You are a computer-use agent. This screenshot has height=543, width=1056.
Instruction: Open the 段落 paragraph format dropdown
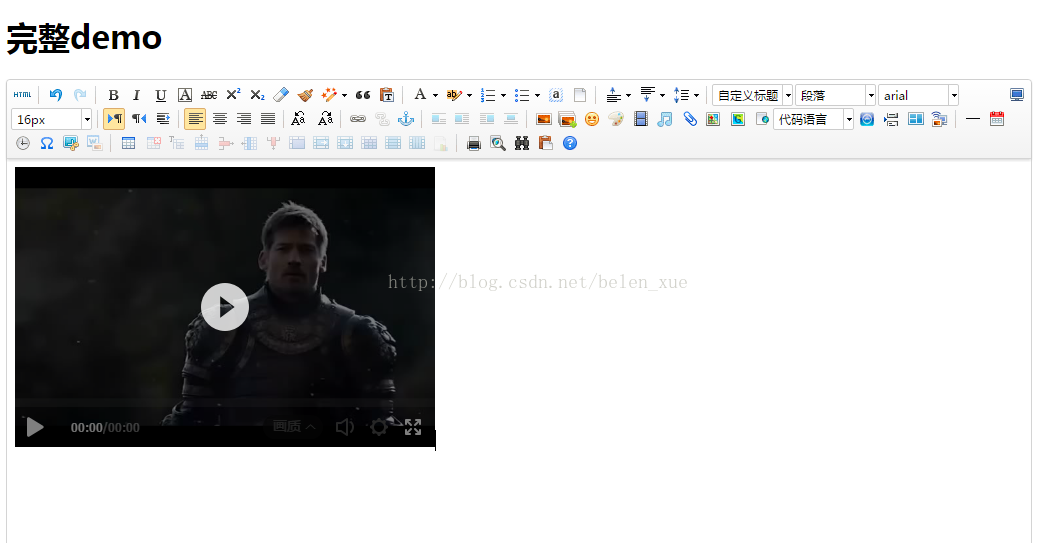[835, 95]
